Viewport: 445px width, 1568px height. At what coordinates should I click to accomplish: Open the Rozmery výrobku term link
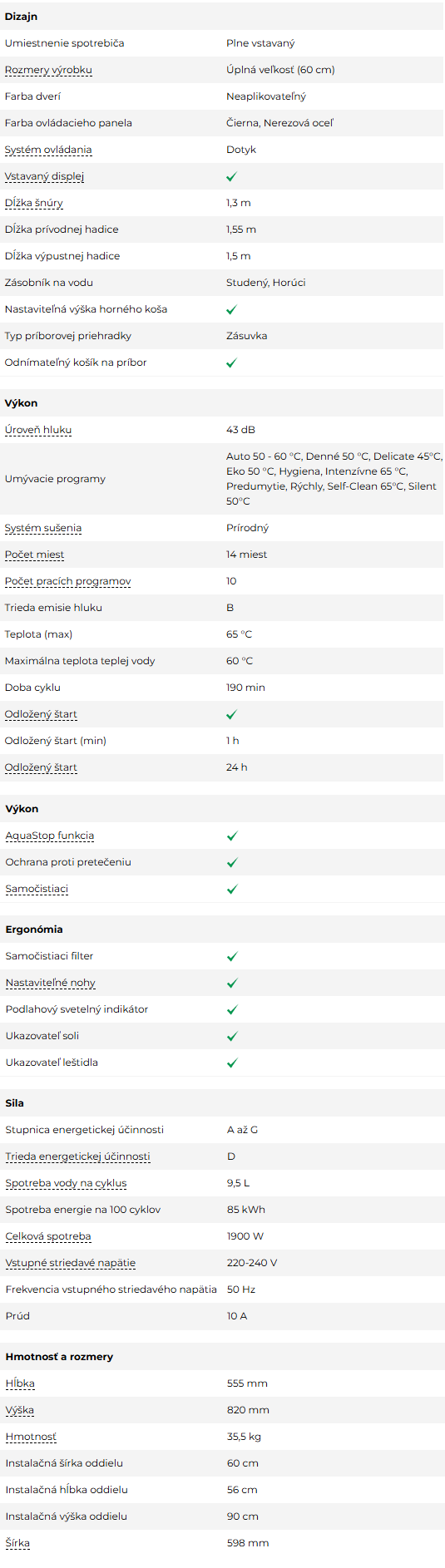click(48, 70)
